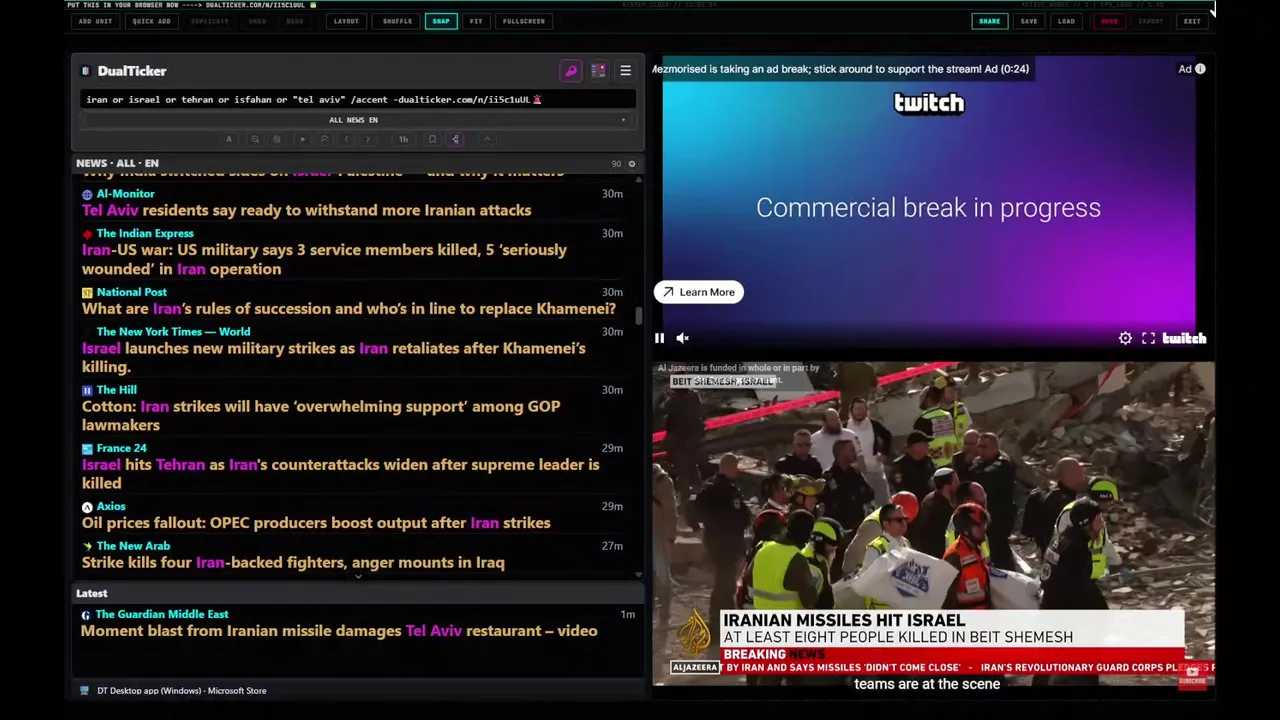The height and width of the screenshot is (720, 1280).
Task: Click the National Post source icon
Action: click(x=87, y=293)
